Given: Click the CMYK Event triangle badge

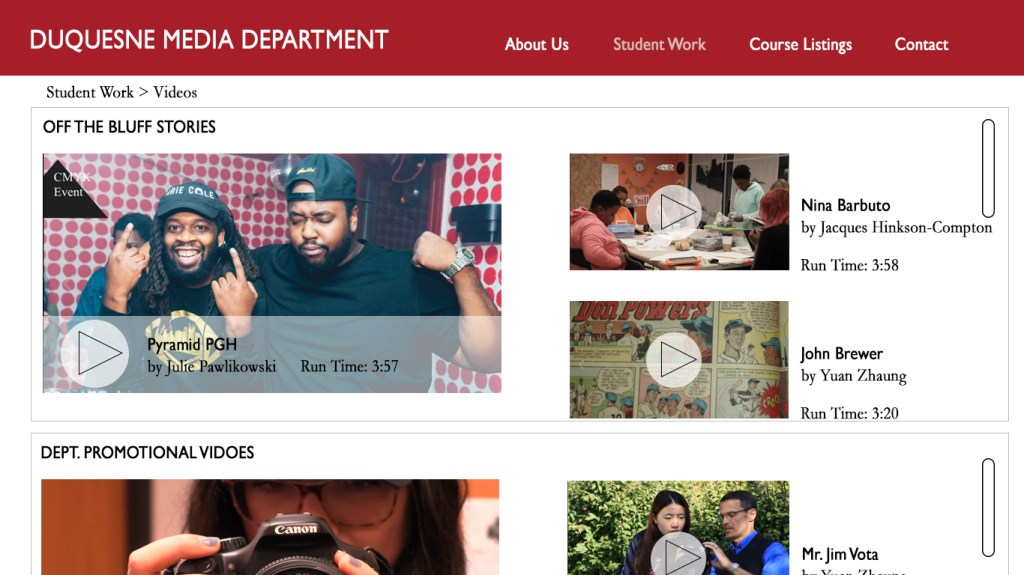Looking at the screenshot, I should (x=69, y=186).
